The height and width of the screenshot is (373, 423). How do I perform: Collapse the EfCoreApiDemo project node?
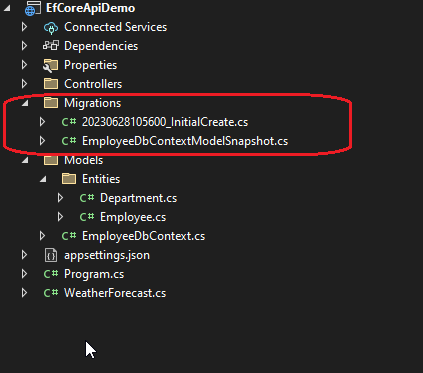point(7,8)
